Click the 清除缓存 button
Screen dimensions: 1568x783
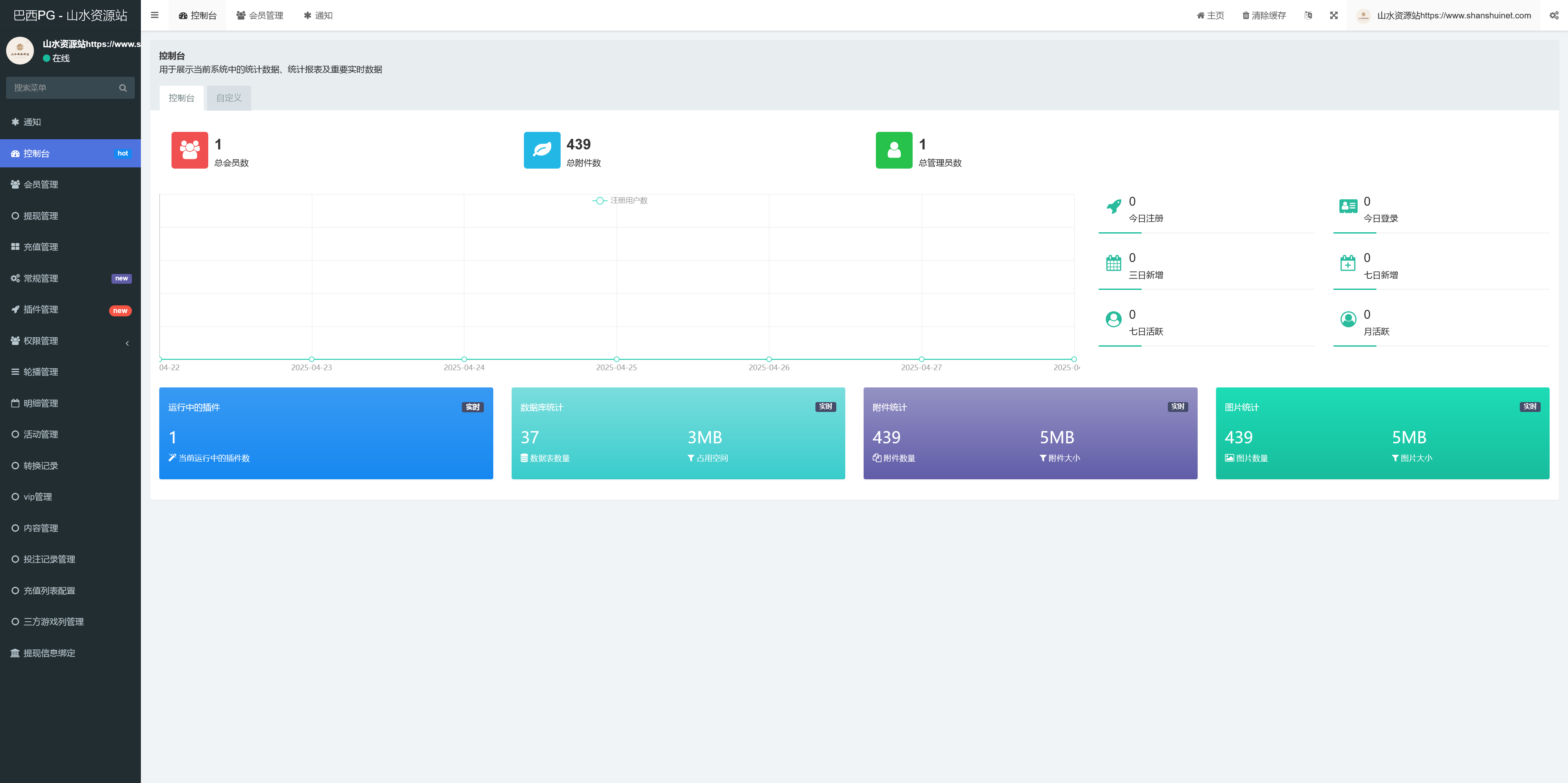[x=1264, y=15]
